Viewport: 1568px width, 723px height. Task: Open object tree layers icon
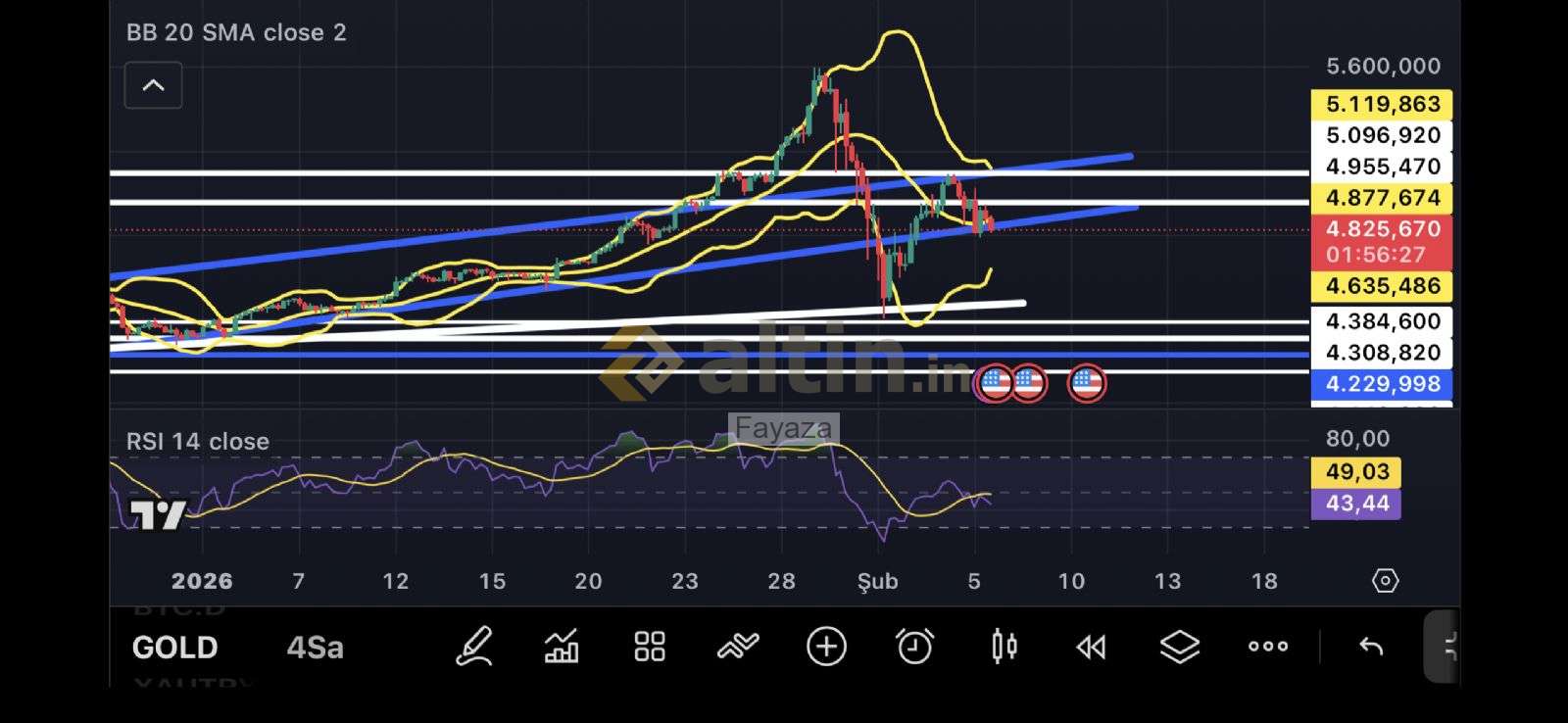[x=1179, y=648]
